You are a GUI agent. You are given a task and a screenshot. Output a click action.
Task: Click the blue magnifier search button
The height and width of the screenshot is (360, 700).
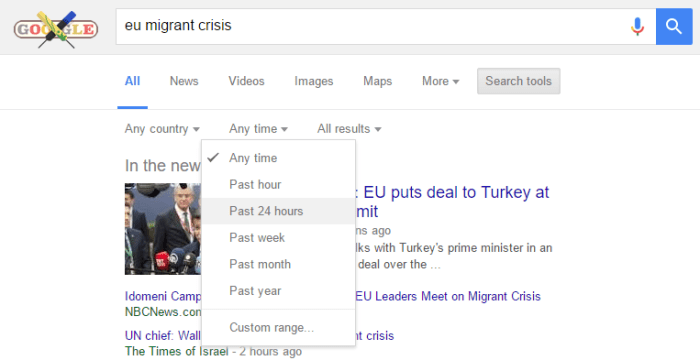(x=674, y=26)
